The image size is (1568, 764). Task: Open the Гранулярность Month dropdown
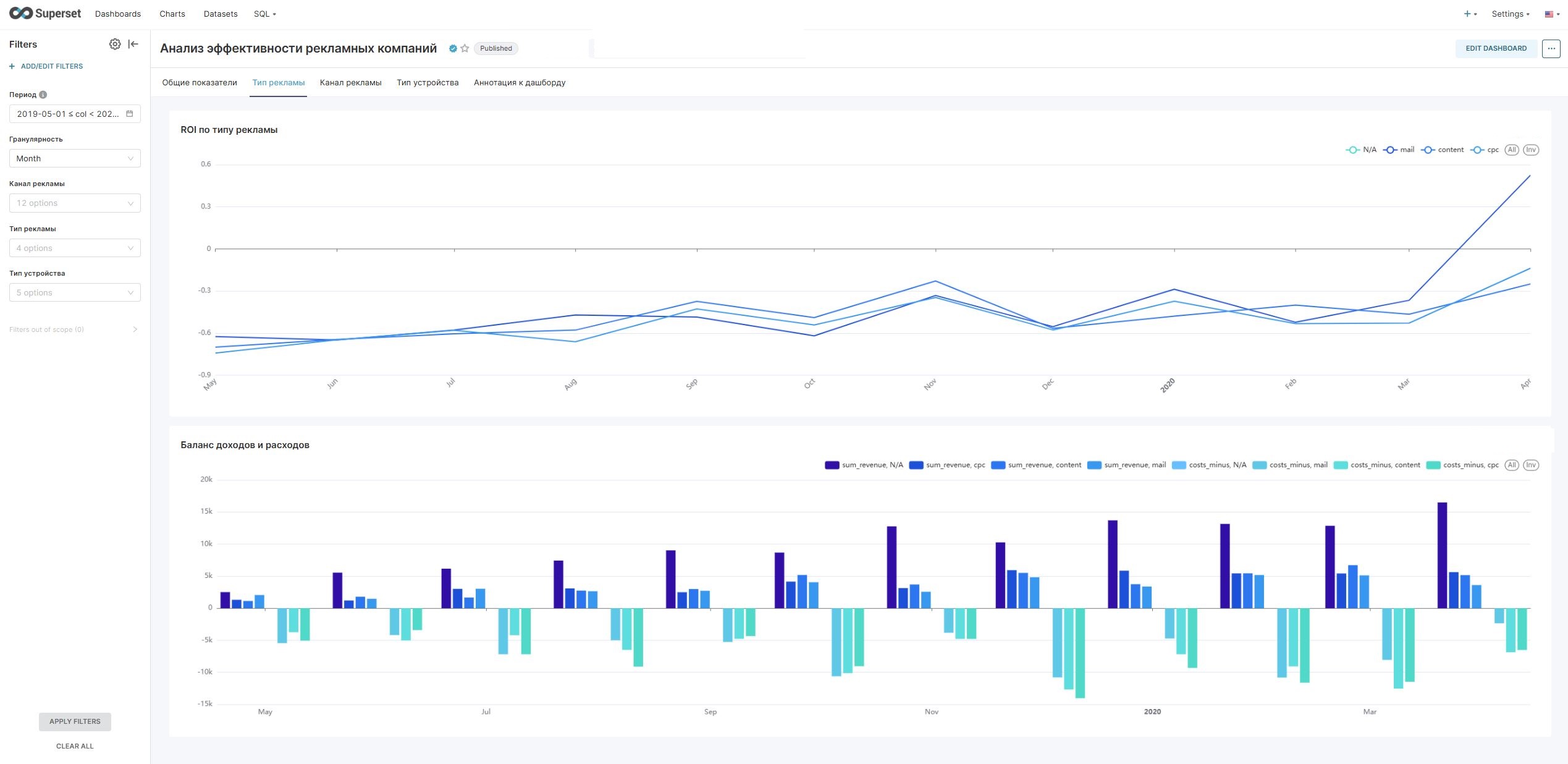pyautogui.click(x=75, y=158)
